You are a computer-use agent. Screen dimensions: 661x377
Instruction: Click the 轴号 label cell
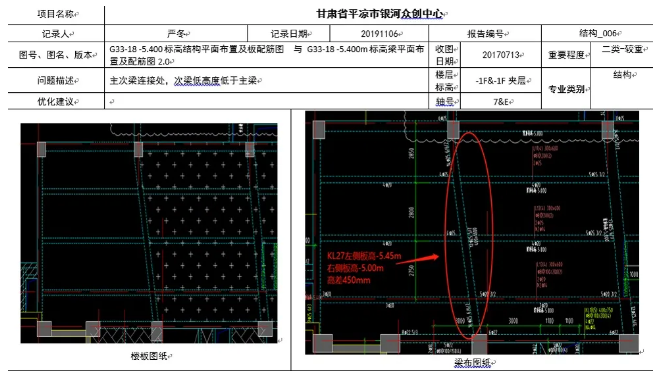pyautogui.click(x=444, y=101)
